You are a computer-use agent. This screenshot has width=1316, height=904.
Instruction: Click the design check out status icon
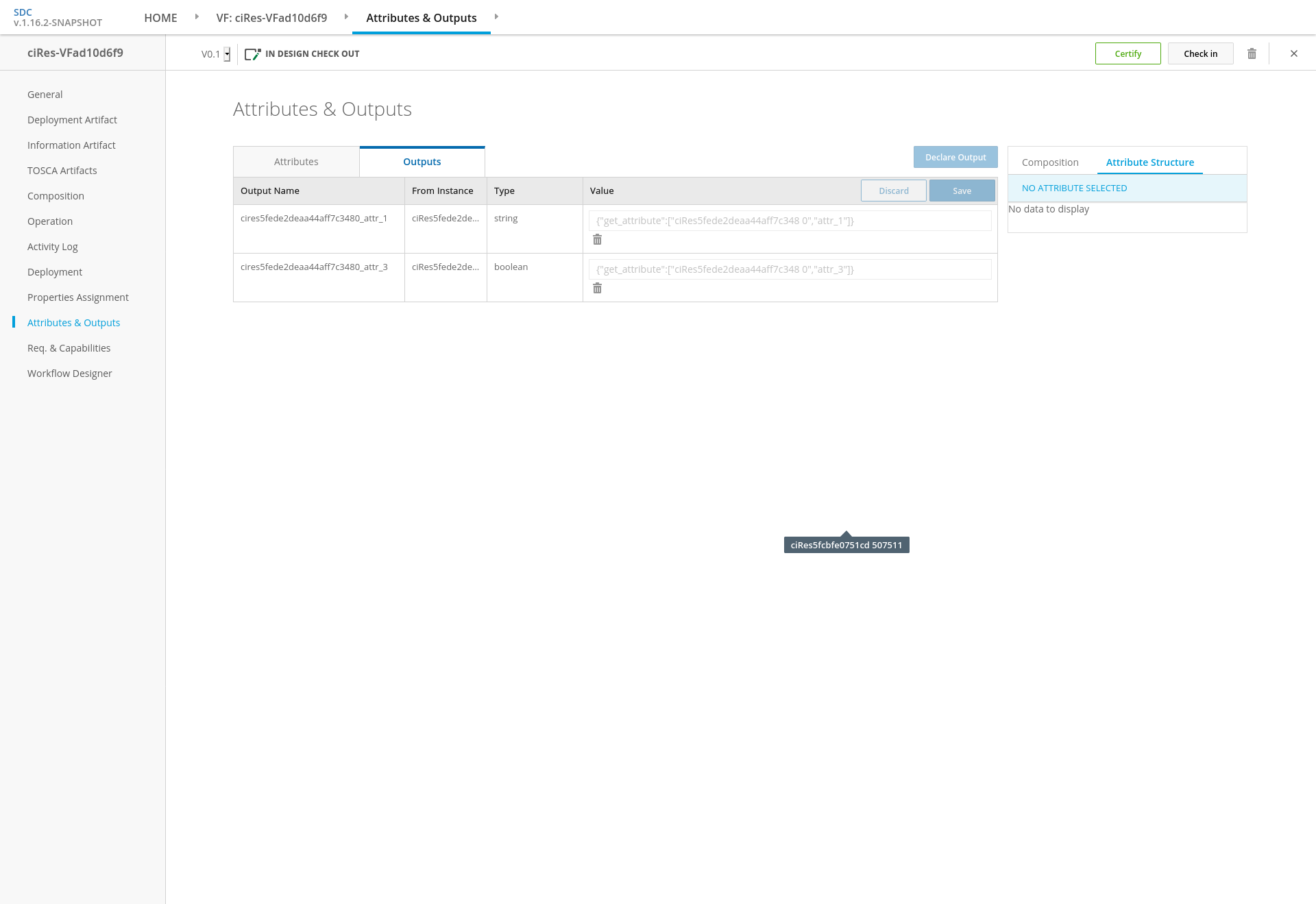[x=252, y=54]
